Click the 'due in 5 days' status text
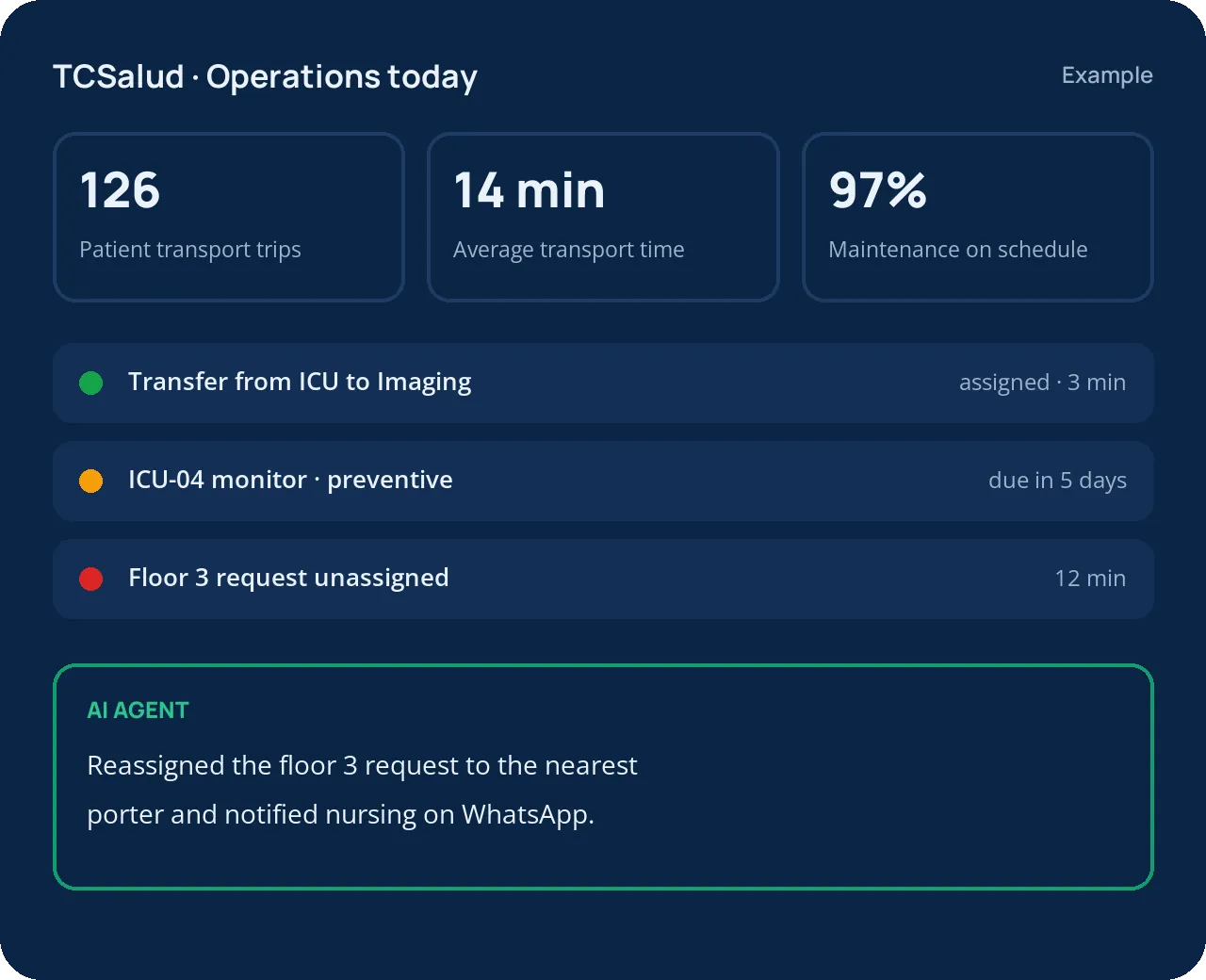Screen dimensions: 1206x980 tap(1057, 481)
